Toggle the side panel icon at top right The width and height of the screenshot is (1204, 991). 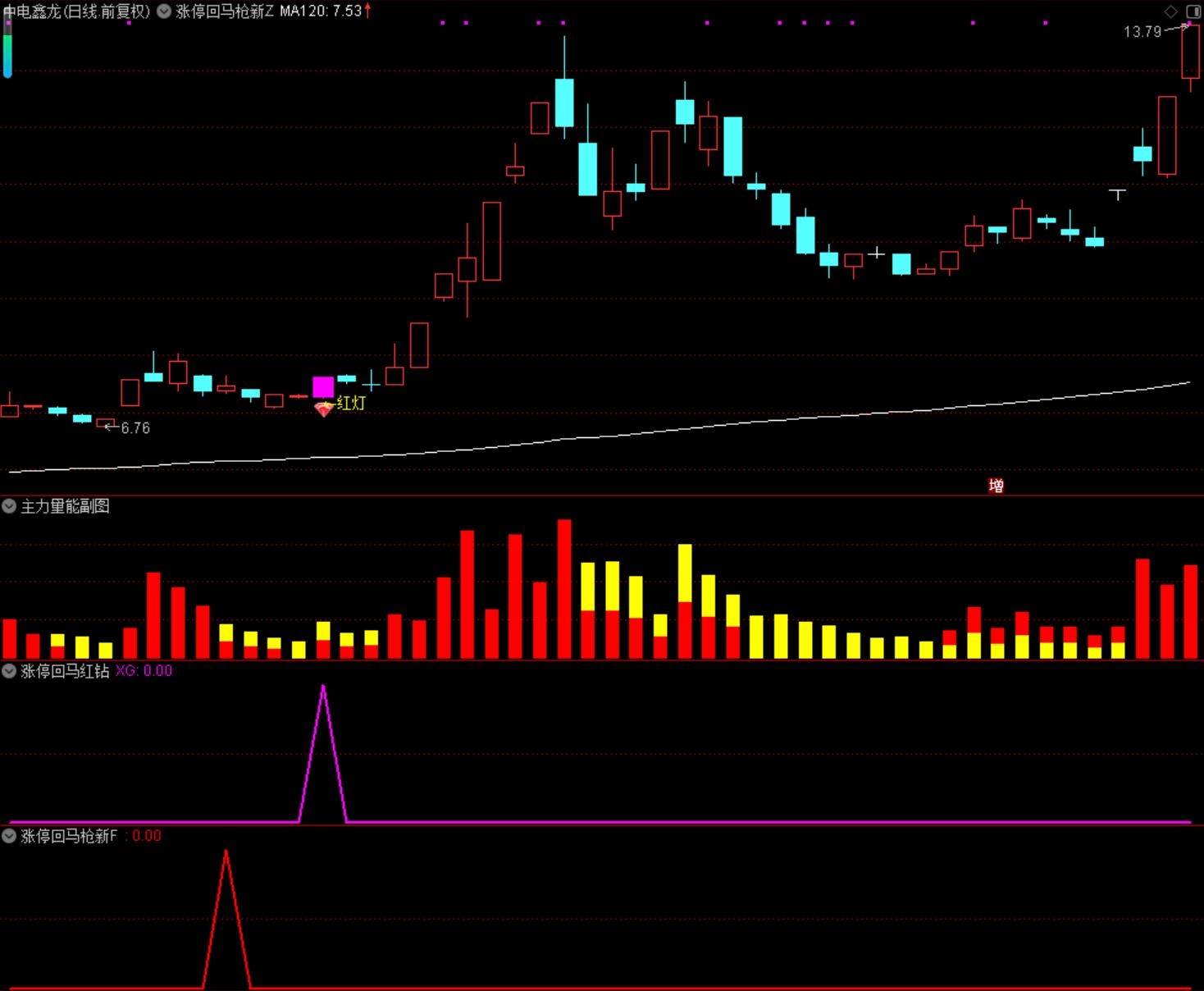click(x=1193, y=11)
